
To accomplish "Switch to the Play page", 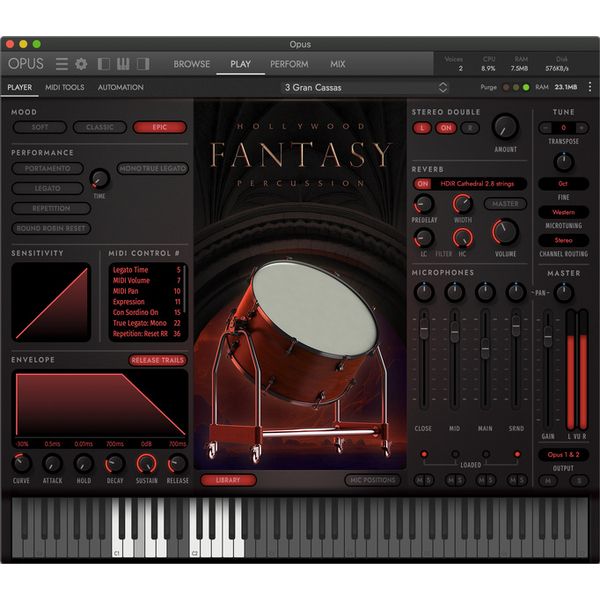I will (x=240, y=64).
